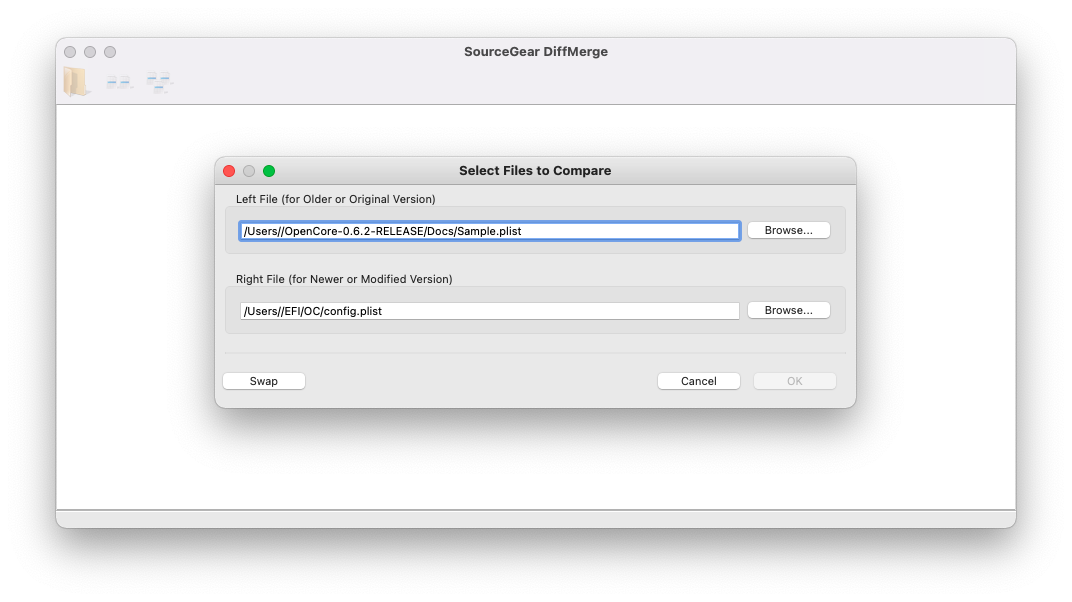Focus the Right File path field
This screenshot has height=602, width=1072.
pos(490,311)
